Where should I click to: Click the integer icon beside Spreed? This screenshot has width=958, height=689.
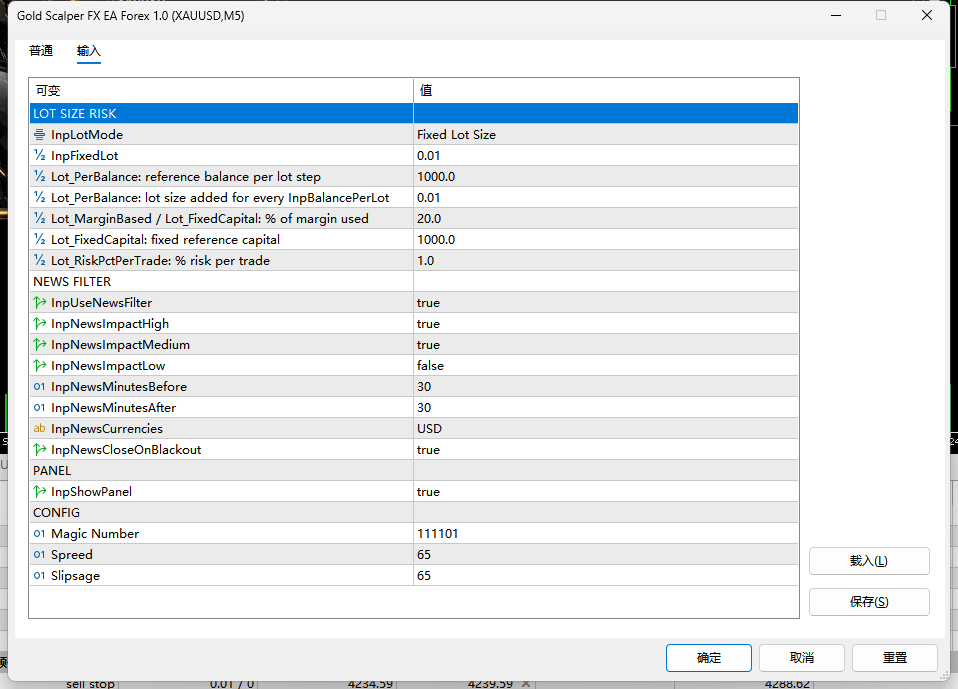[x=40, y=555]
